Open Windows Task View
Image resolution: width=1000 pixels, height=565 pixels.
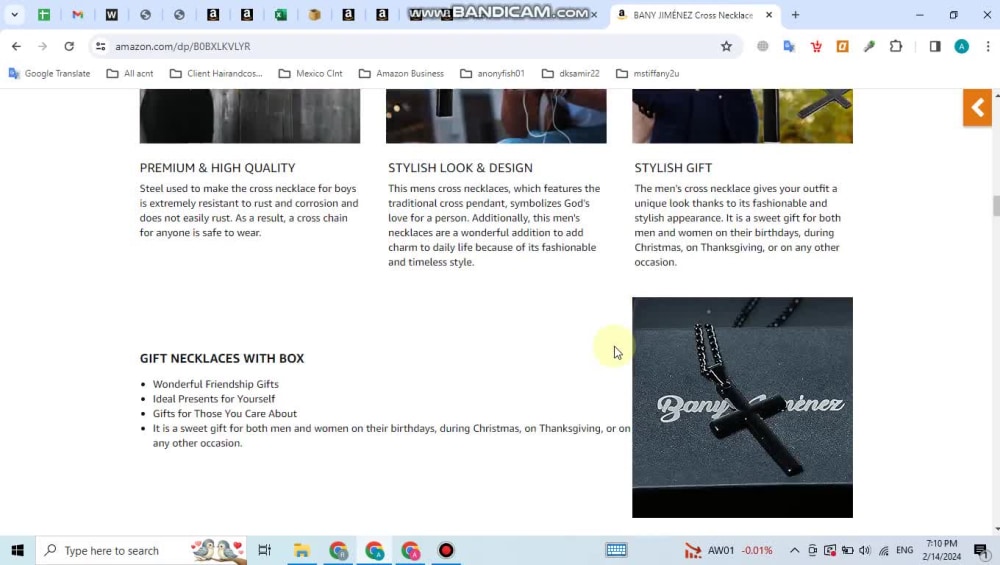(264, 550)
